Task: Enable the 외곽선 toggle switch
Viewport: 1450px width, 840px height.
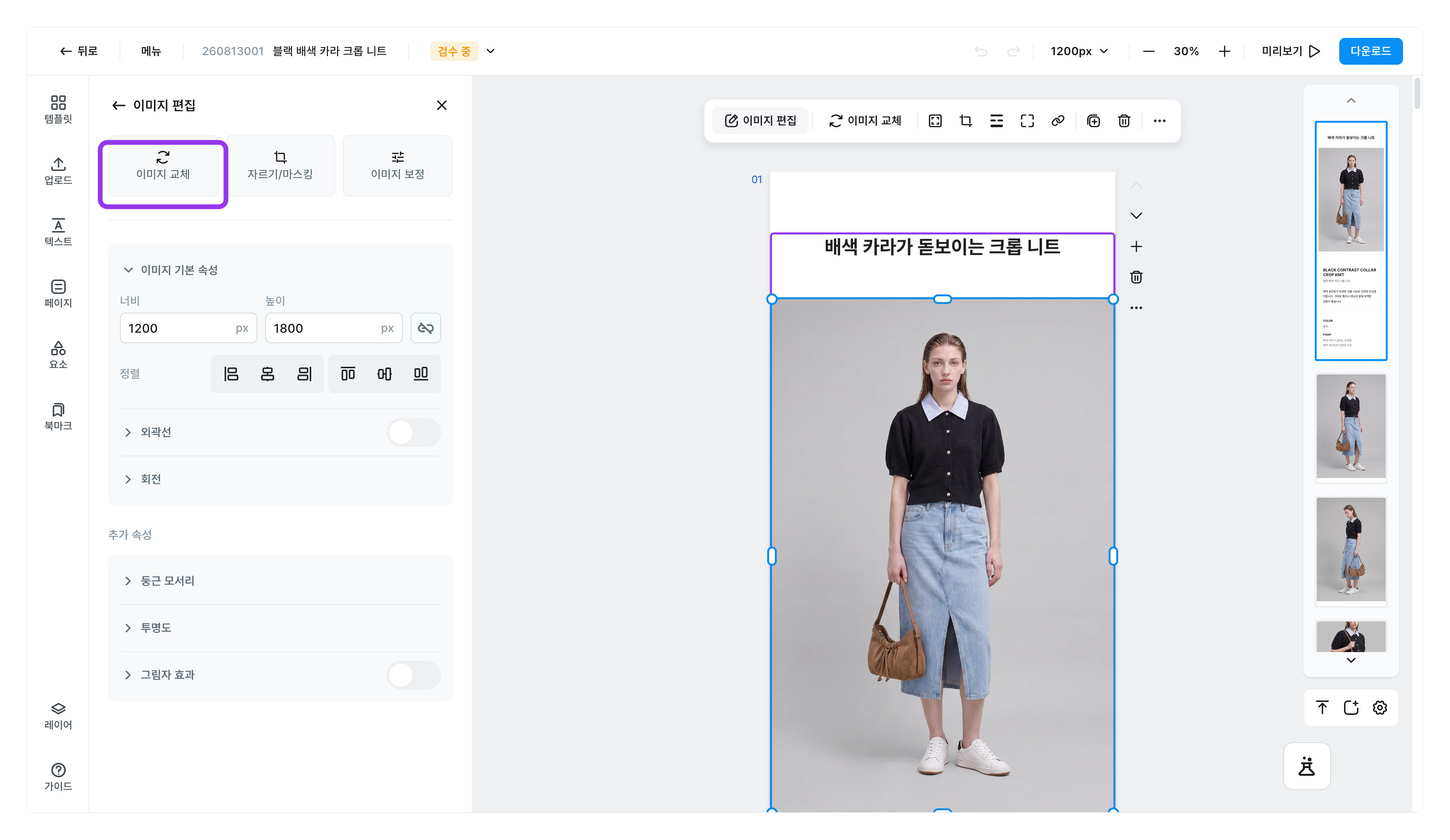Action: coord(414,432)
